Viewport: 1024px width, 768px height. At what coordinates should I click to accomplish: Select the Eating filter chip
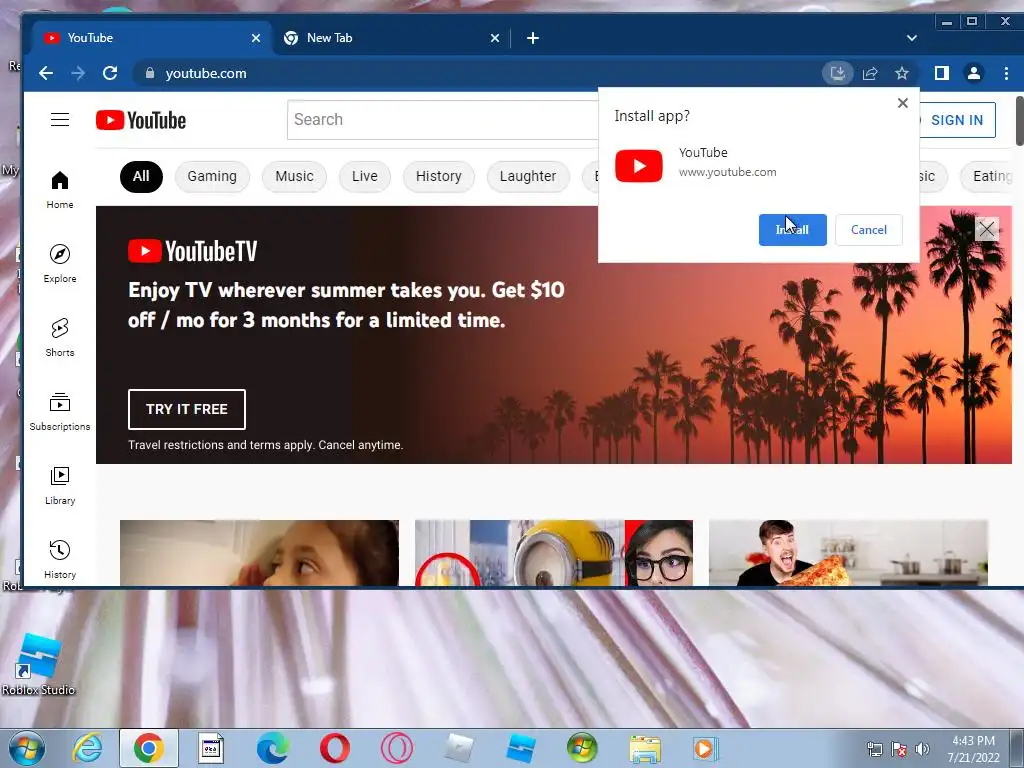point(987,176)
